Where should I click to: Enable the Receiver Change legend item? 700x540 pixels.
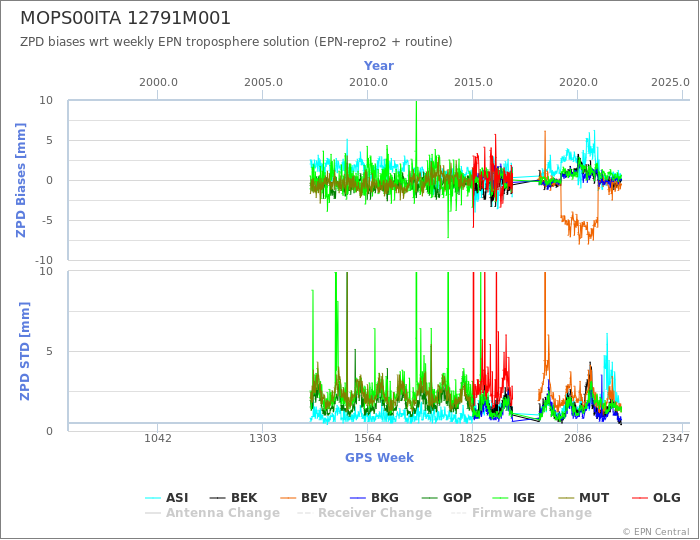pos(364,513)
